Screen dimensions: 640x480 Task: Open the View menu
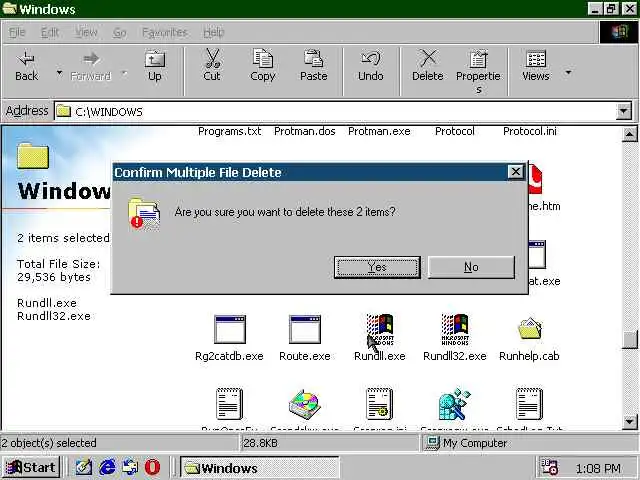pos(86,32)
